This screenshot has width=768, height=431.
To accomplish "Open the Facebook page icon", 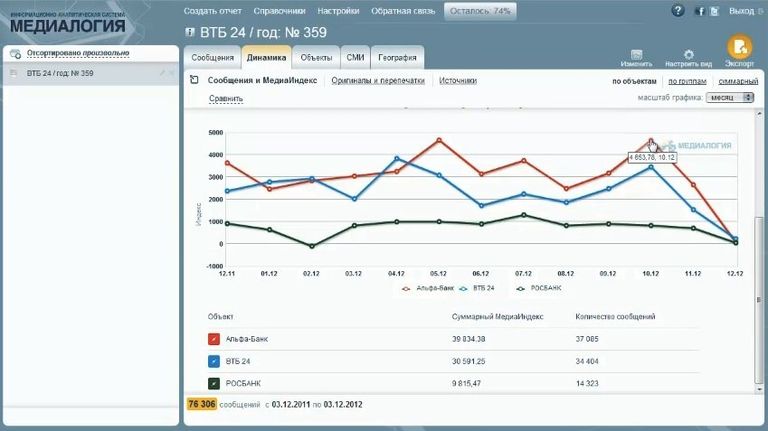I will coord(700,11).
